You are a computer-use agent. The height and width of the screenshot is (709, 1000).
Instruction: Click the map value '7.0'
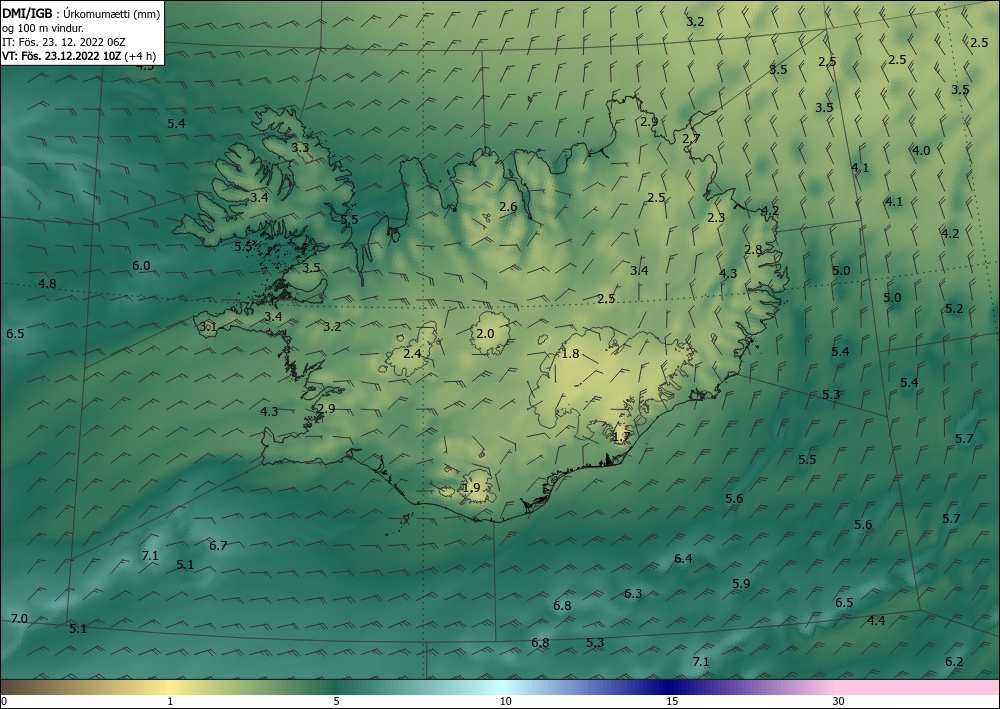pos(19,618)
